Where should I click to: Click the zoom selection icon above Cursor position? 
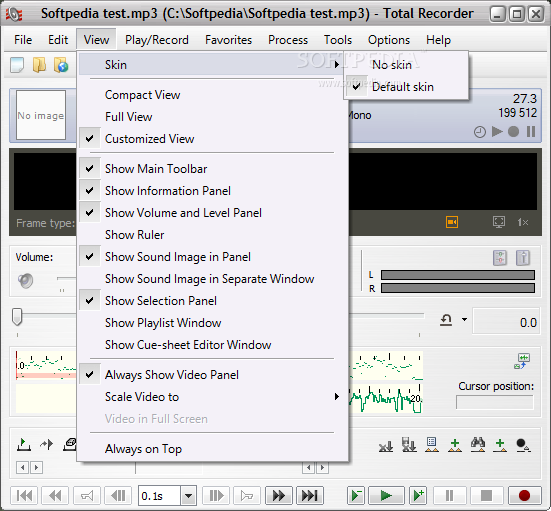click(x=522, y=361)
